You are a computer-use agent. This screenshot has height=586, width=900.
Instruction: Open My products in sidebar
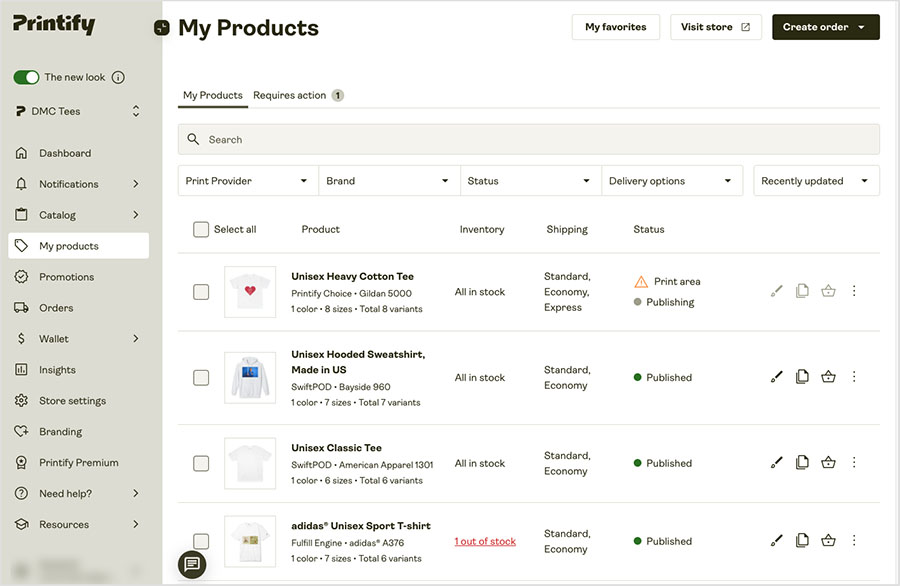[x=79, y=246]
